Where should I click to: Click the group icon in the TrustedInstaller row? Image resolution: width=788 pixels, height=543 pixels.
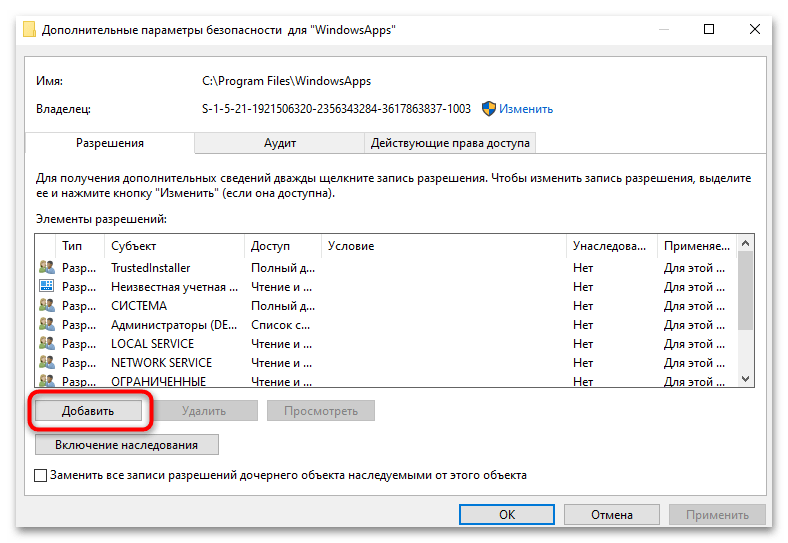point(47,267)
